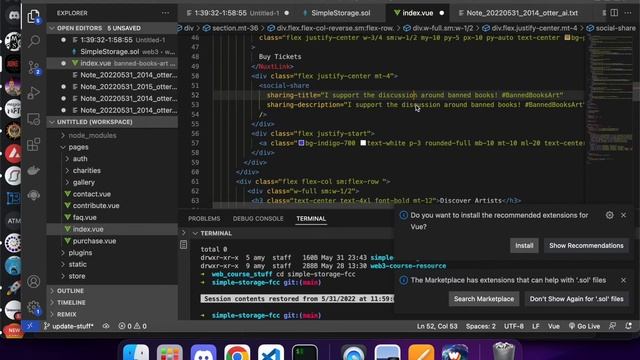
Task: Open Source Control view icon
Action: (x=33, y=67)
